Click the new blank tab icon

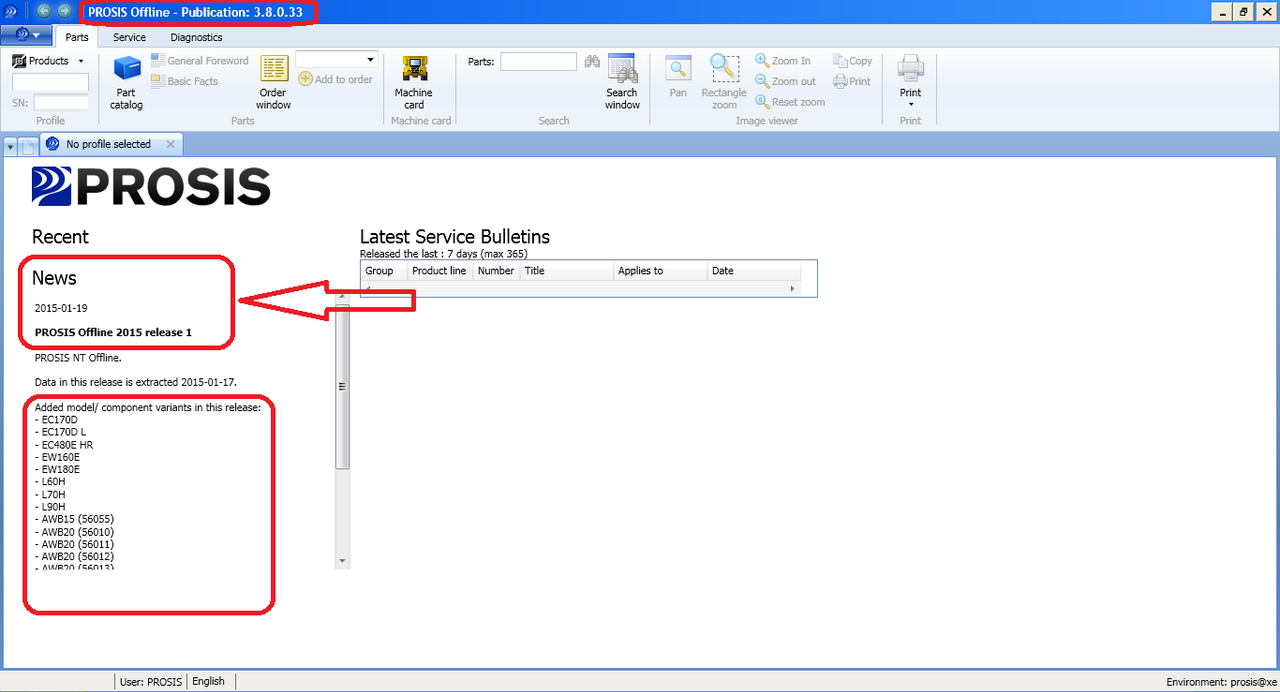tap(29, 146)
